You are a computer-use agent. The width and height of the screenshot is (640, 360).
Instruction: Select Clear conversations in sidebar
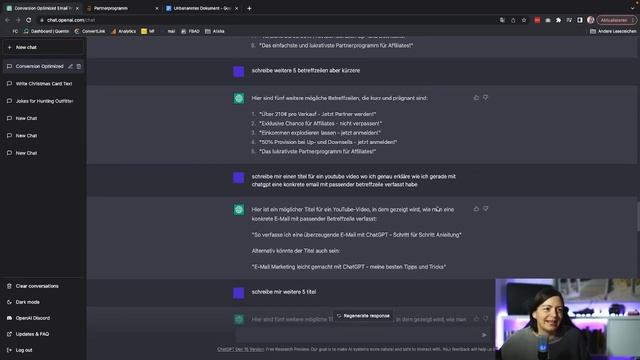click(43, 286)
